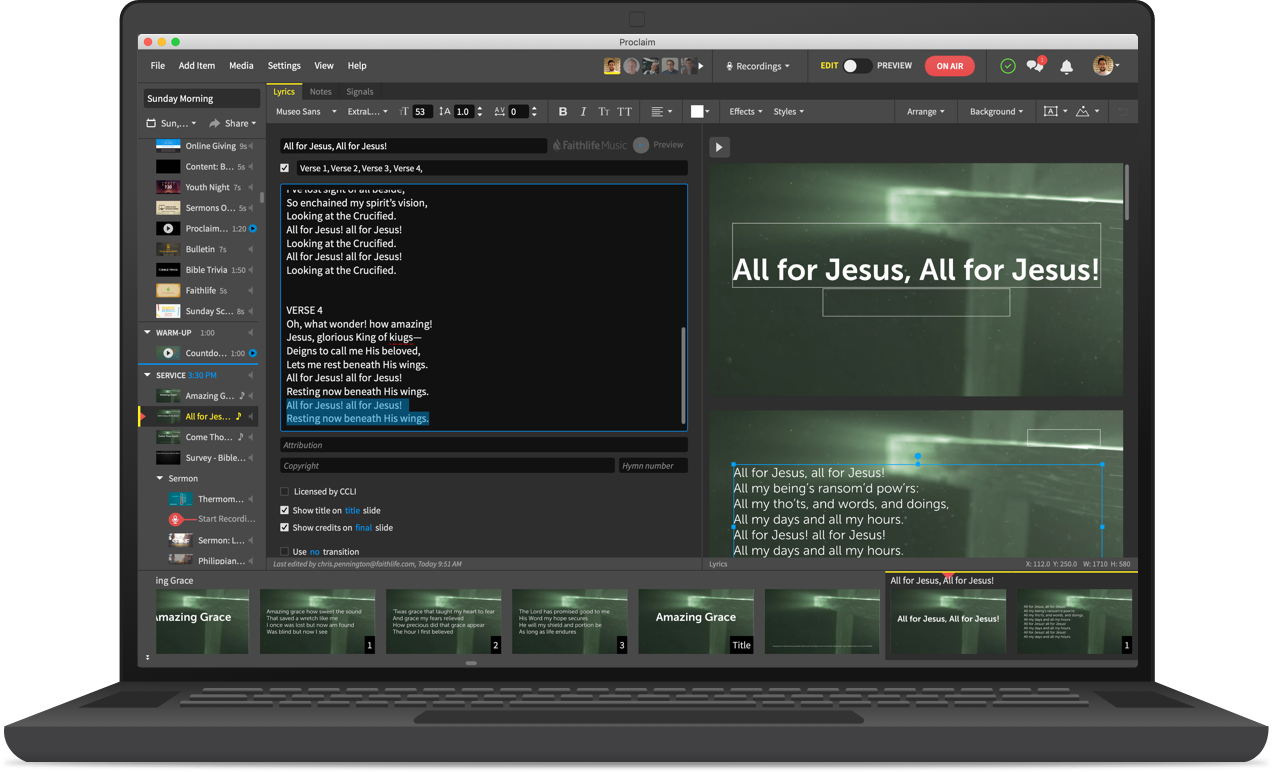Click the font size icon
1276x772 pixels.
pos(404,112)
